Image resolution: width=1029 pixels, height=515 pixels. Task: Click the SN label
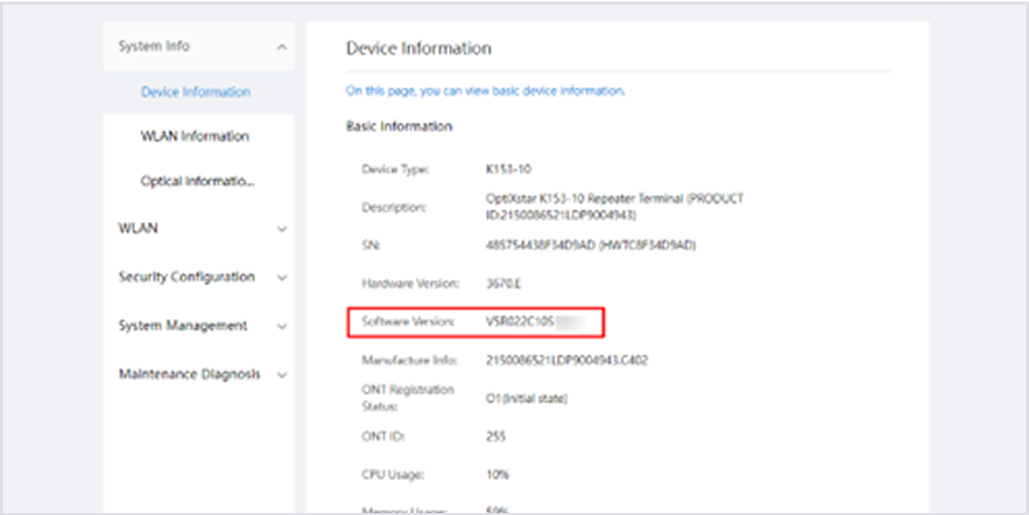[x=371, y=245]
